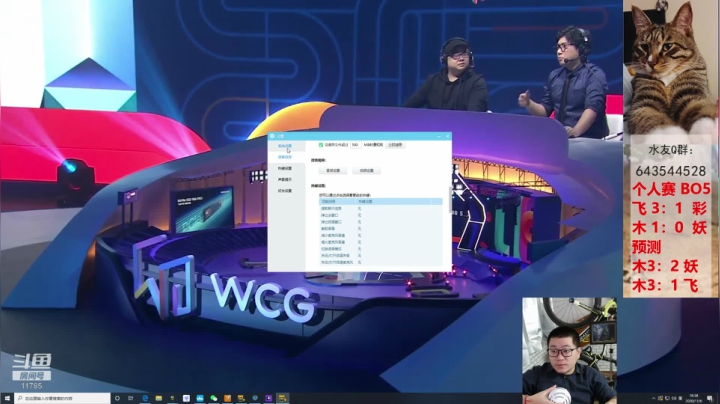
Task: Open the 热键设置 sidebar tab
Action: [285, 168]
